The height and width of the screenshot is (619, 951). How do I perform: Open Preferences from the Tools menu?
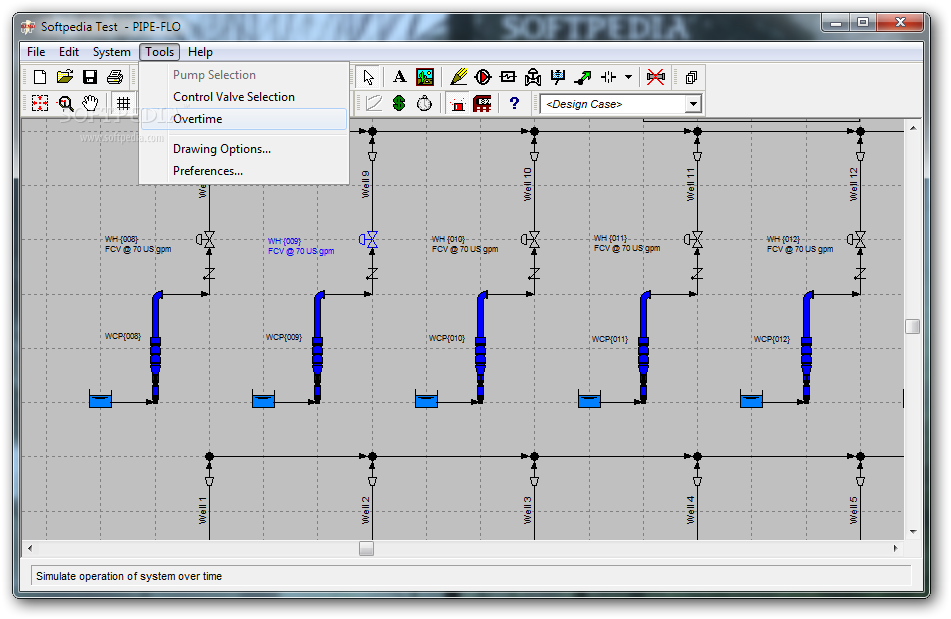tap(244, 171)
